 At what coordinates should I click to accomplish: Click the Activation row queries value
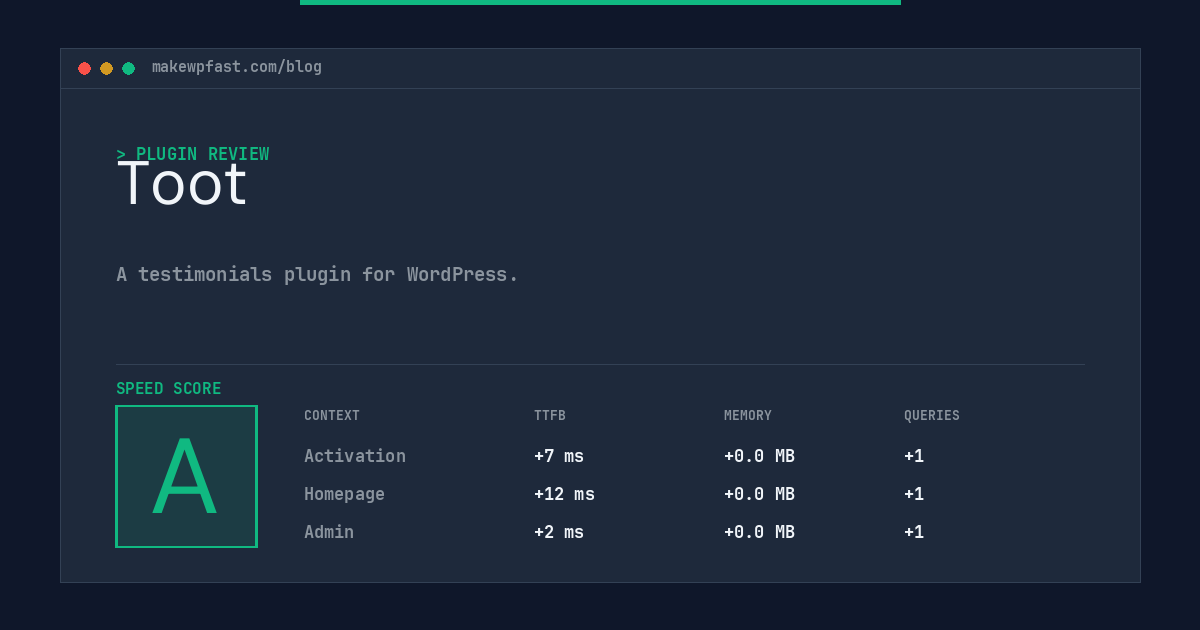[x=914, y=456]
